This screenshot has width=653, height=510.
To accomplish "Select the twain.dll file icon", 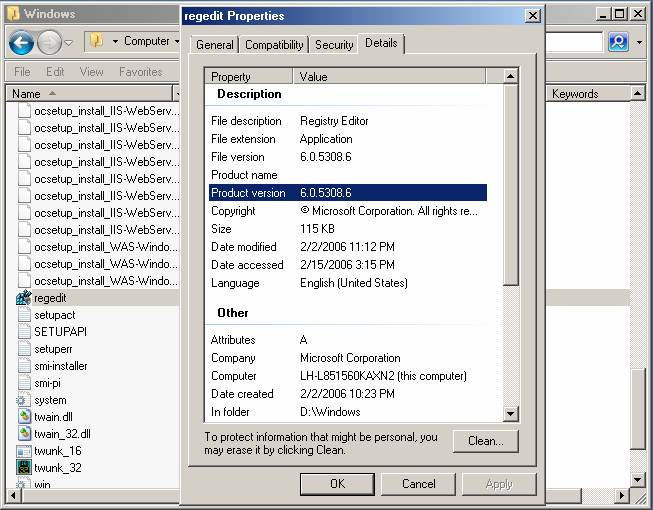I will 24,417.
